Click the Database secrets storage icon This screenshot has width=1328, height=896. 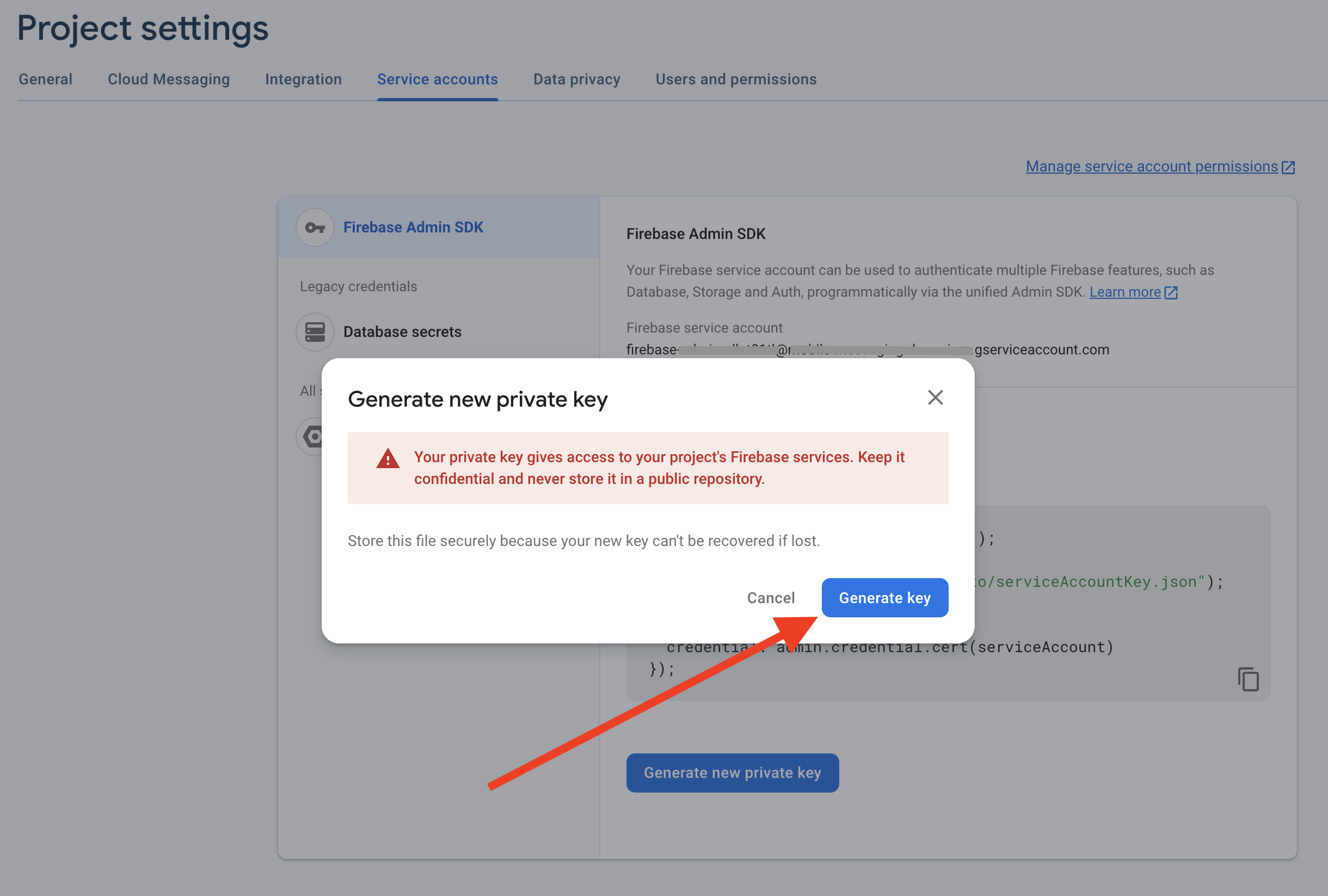[x=315, y=332]
